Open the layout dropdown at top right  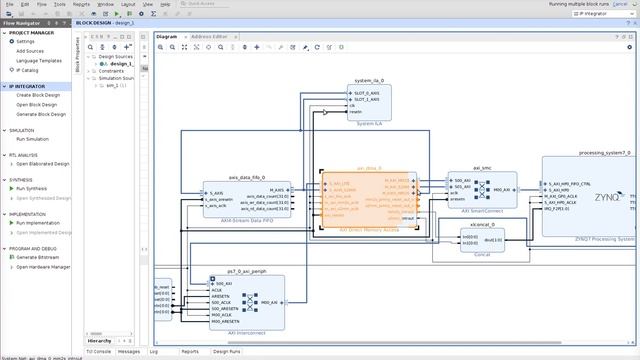[x=604, y=14]
